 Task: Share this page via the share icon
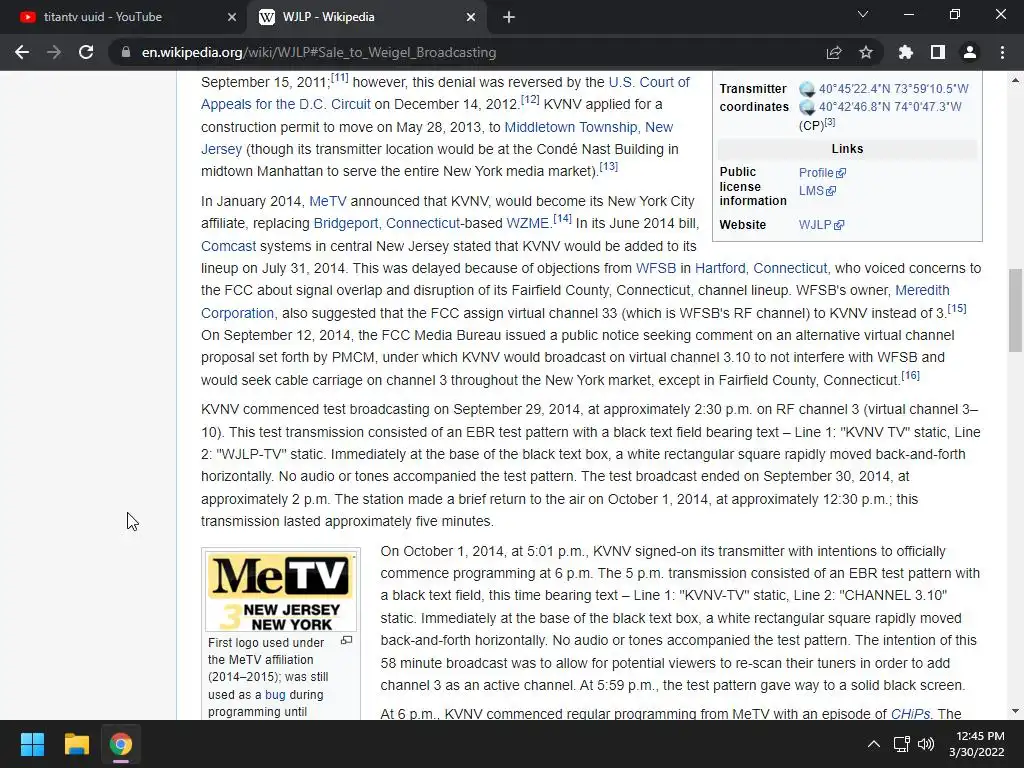(x=834, y=52)
